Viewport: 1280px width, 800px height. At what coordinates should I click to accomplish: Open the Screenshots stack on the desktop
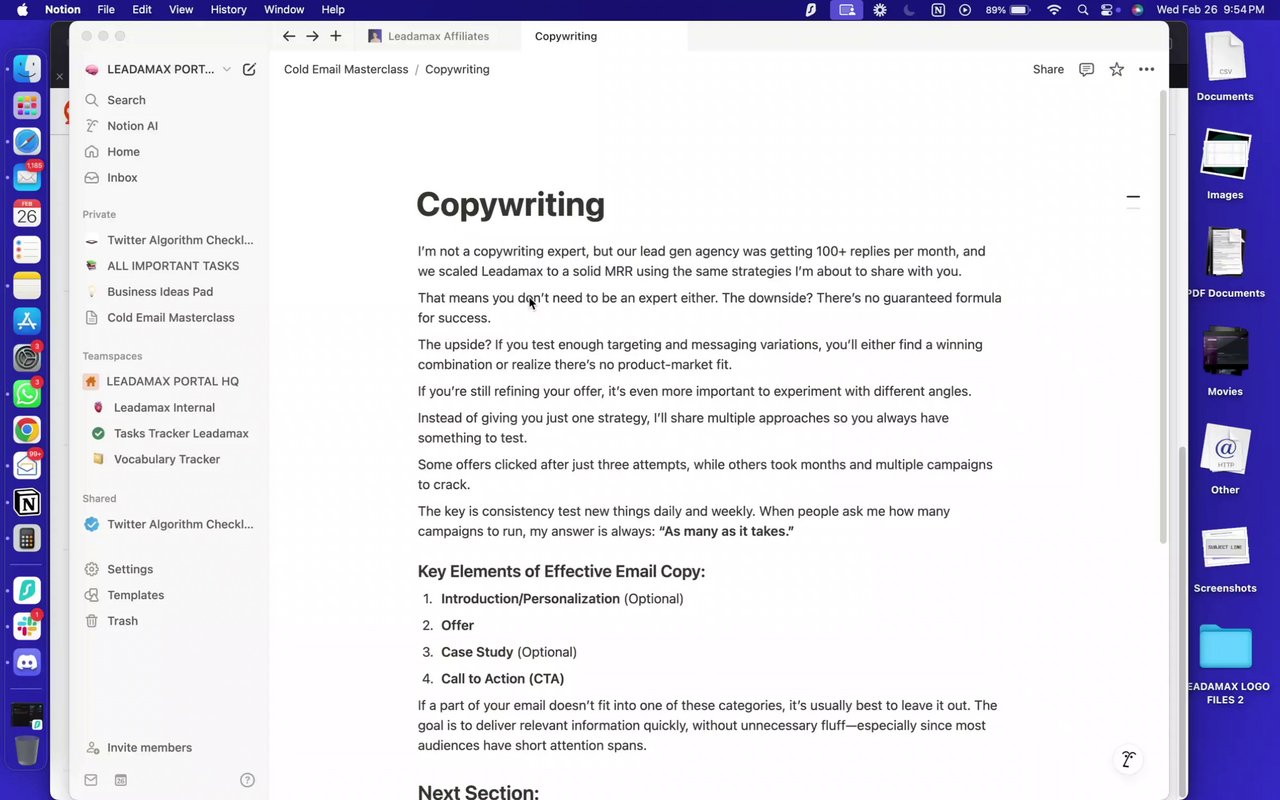coord(1225,558)
